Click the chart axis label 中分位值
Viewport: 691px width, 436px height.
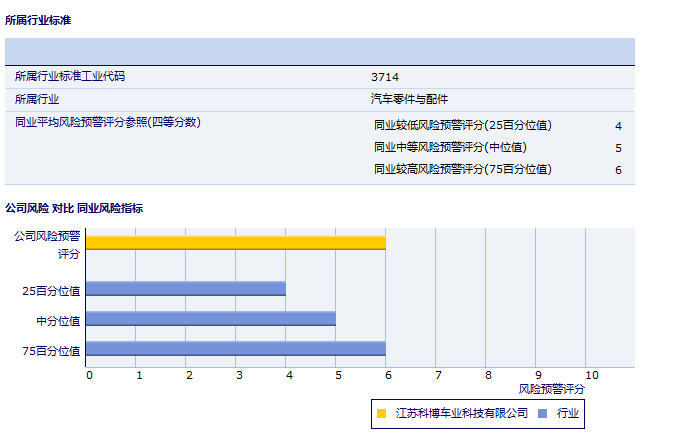pyautogui.click(x=58, y=321)
